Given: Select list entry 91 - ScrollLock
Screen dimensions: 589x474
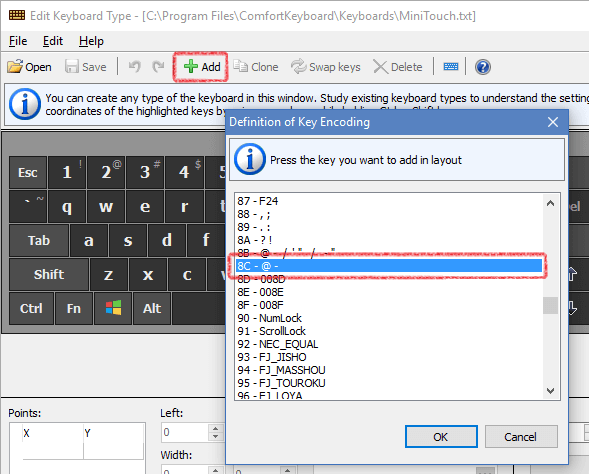Looking at the screenshot, I should [389, 331].
